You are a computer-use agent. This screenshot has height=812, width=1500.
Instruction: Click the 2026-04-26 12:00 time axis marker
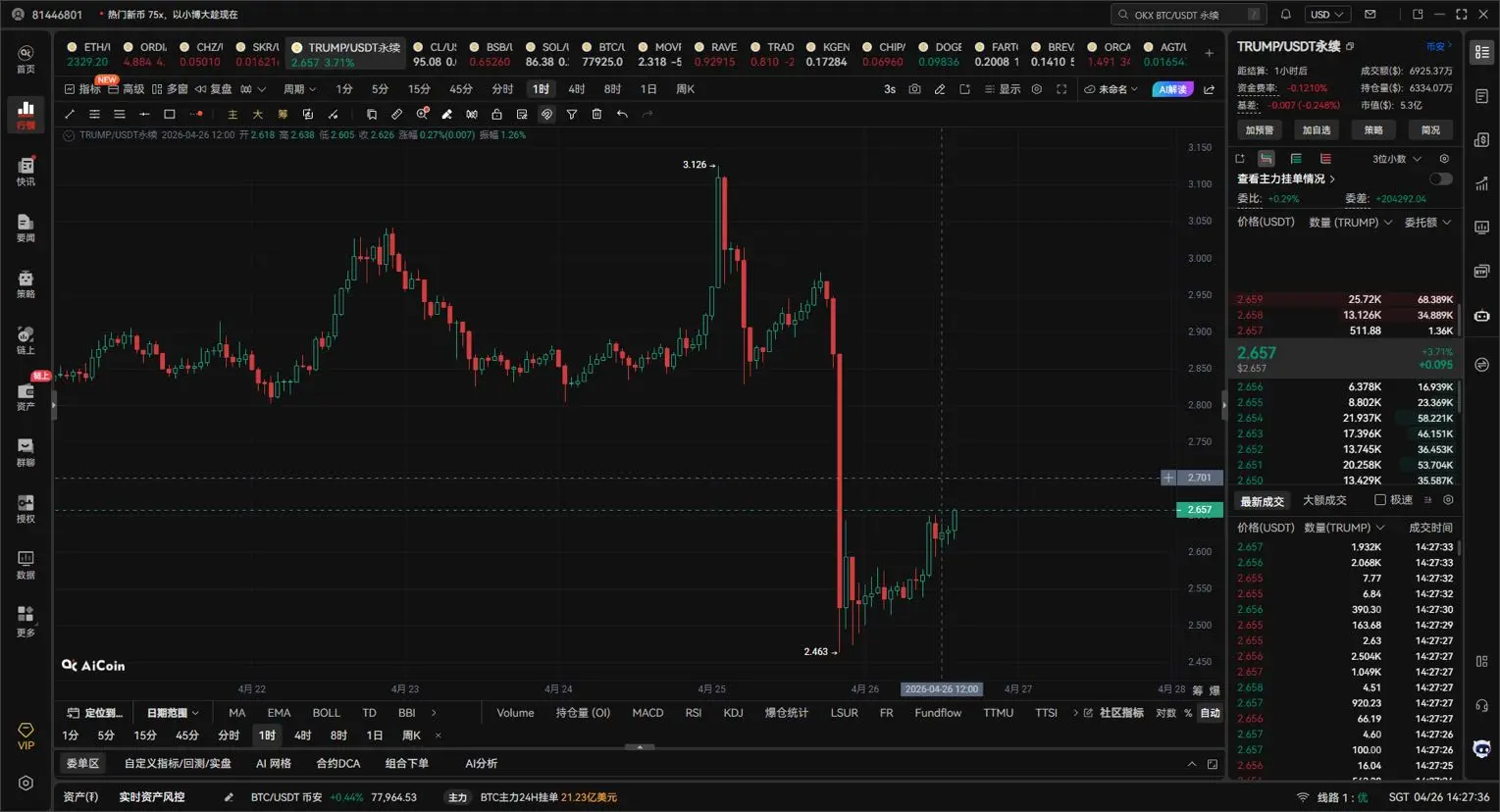click(x=942, y=689)
